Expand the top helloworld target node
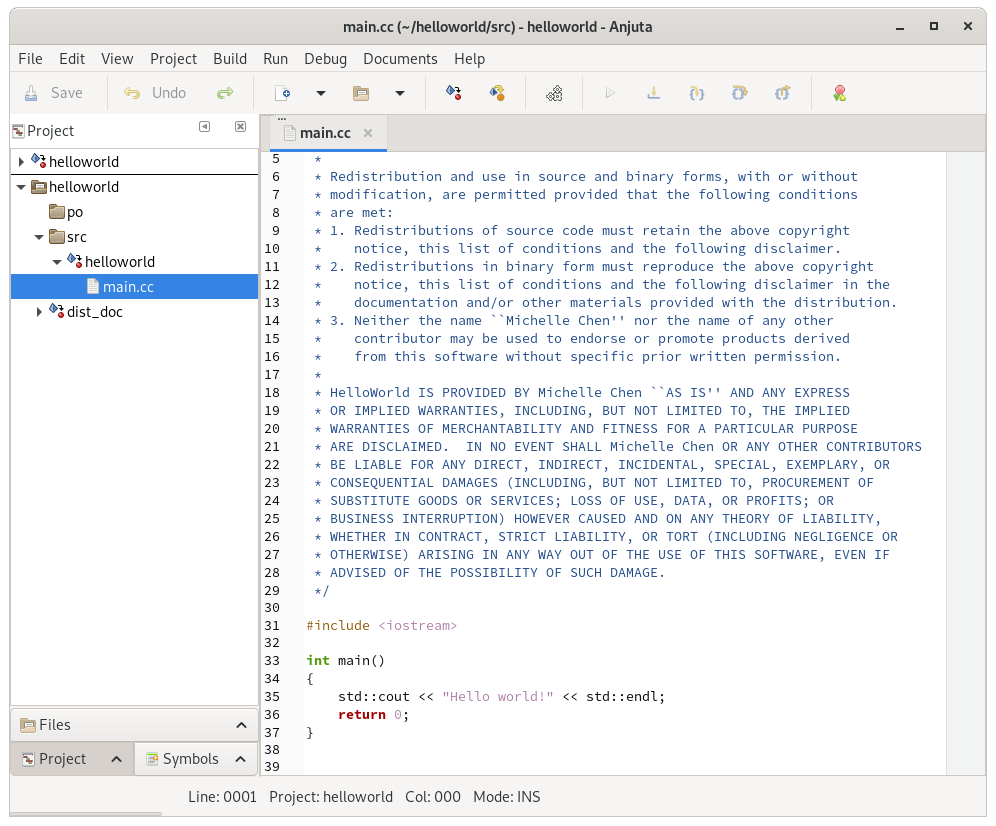The image size is (996, 826). click(21, 161)
